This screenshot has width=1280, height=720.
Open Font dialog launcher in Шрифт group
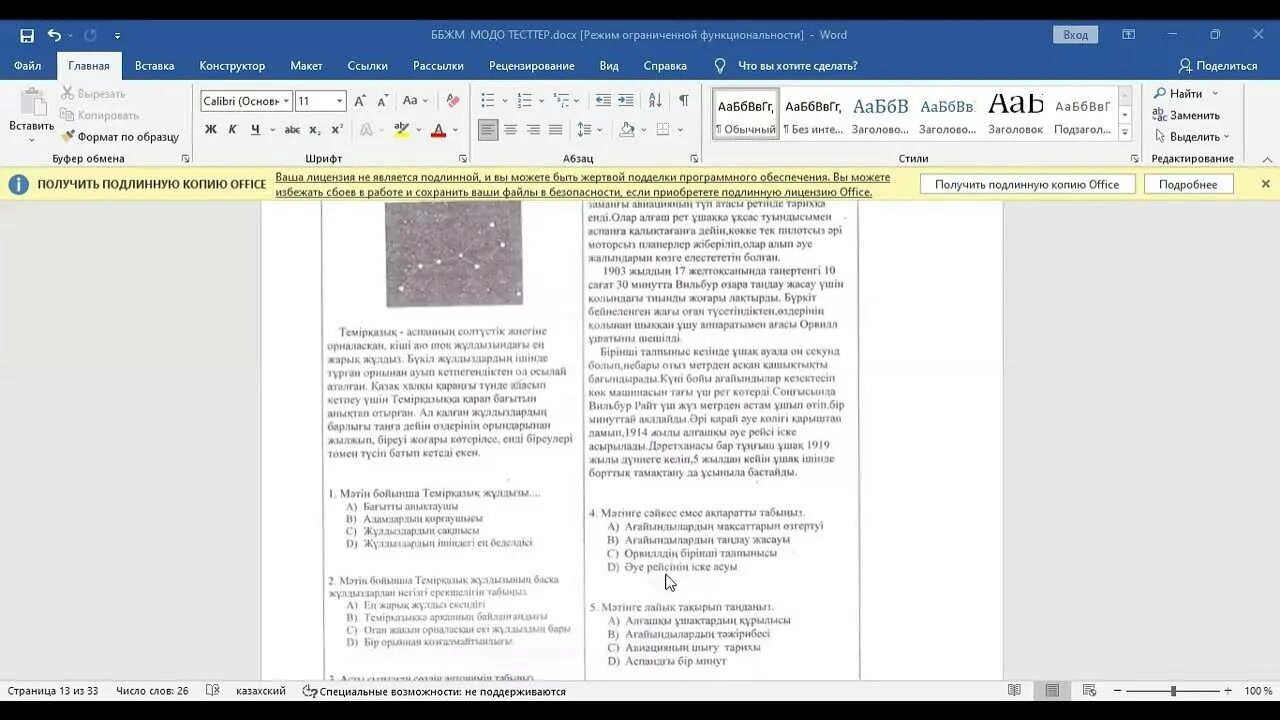pyautogui.click(x=462, y=159)
